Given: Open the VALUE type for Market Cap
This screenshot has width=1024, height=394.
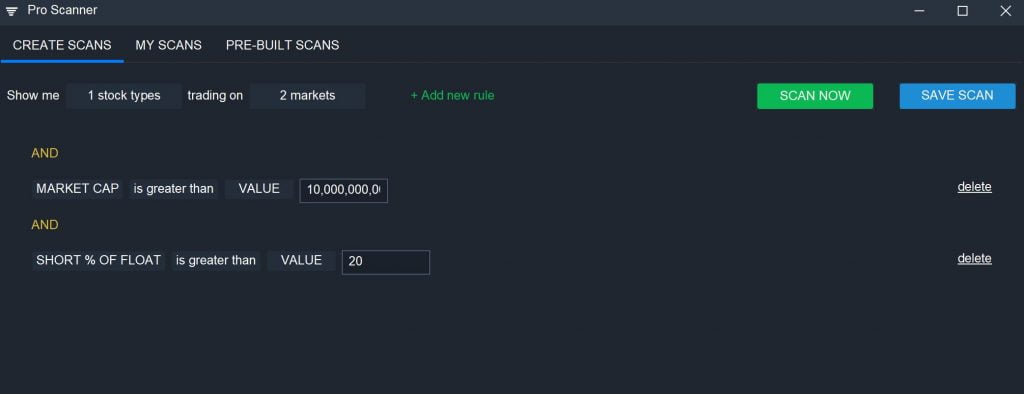Looking at the screenshot, I should [259, 189].
